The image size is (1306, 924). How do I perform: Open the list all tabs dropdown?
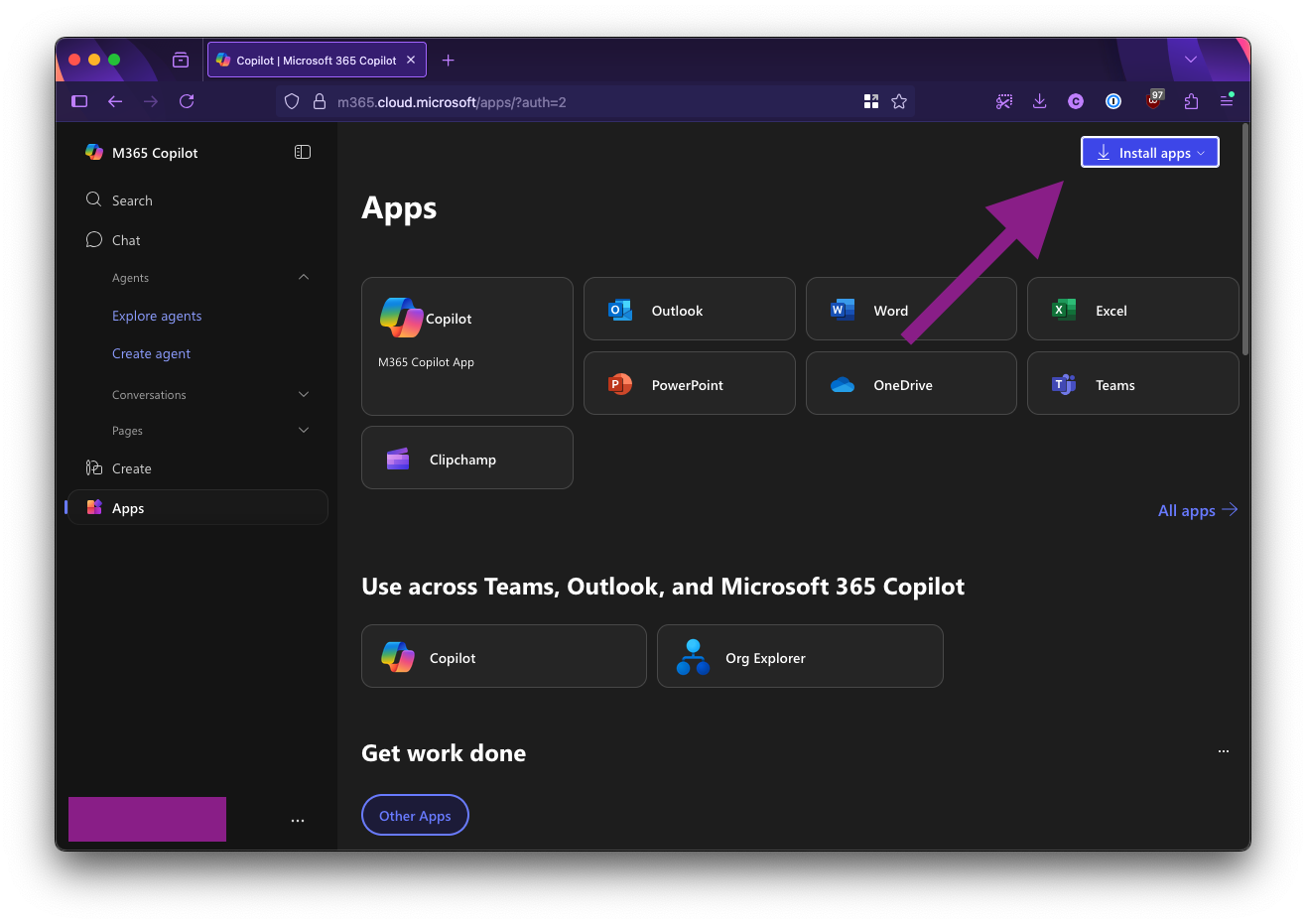(x=1191, y=60)
